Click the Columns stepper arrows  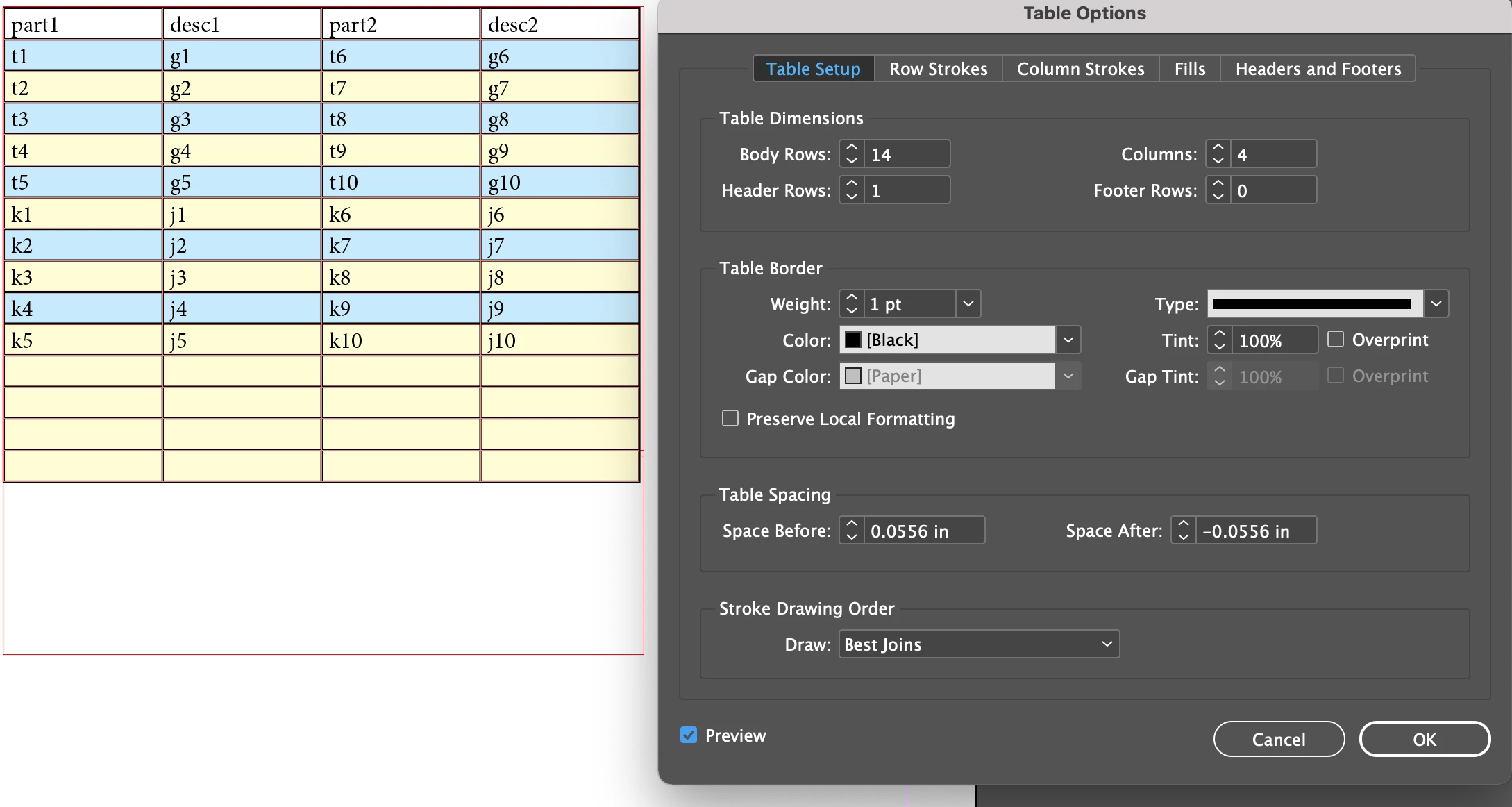pyautogui.click(x=1218, y=154)
